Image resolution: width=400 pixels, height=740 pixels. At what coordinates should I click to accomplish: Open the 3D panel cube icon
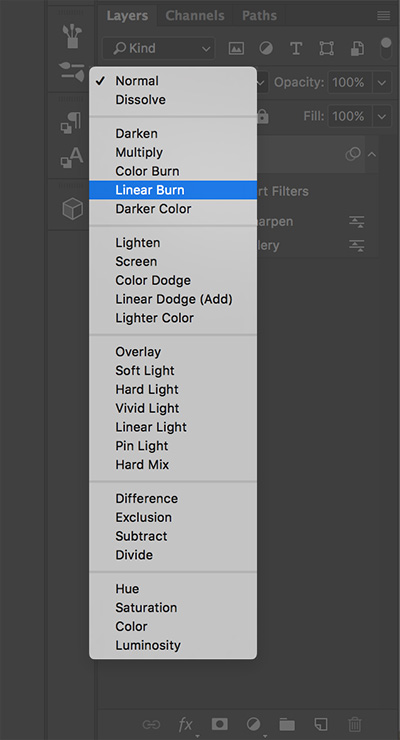coord(72,209)
